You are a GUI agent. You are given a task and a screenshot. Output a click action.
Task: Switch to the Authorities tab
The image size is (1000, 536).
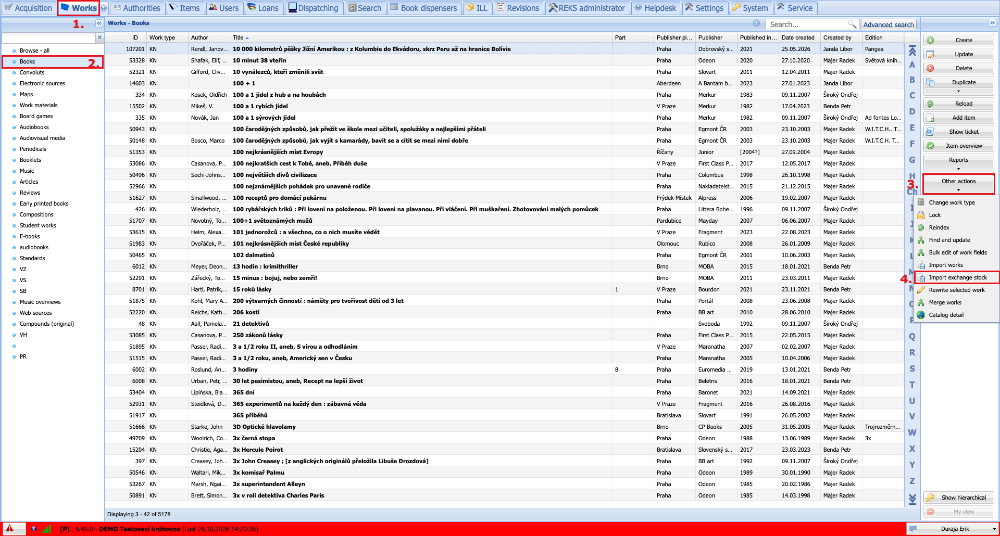(135, 8)
